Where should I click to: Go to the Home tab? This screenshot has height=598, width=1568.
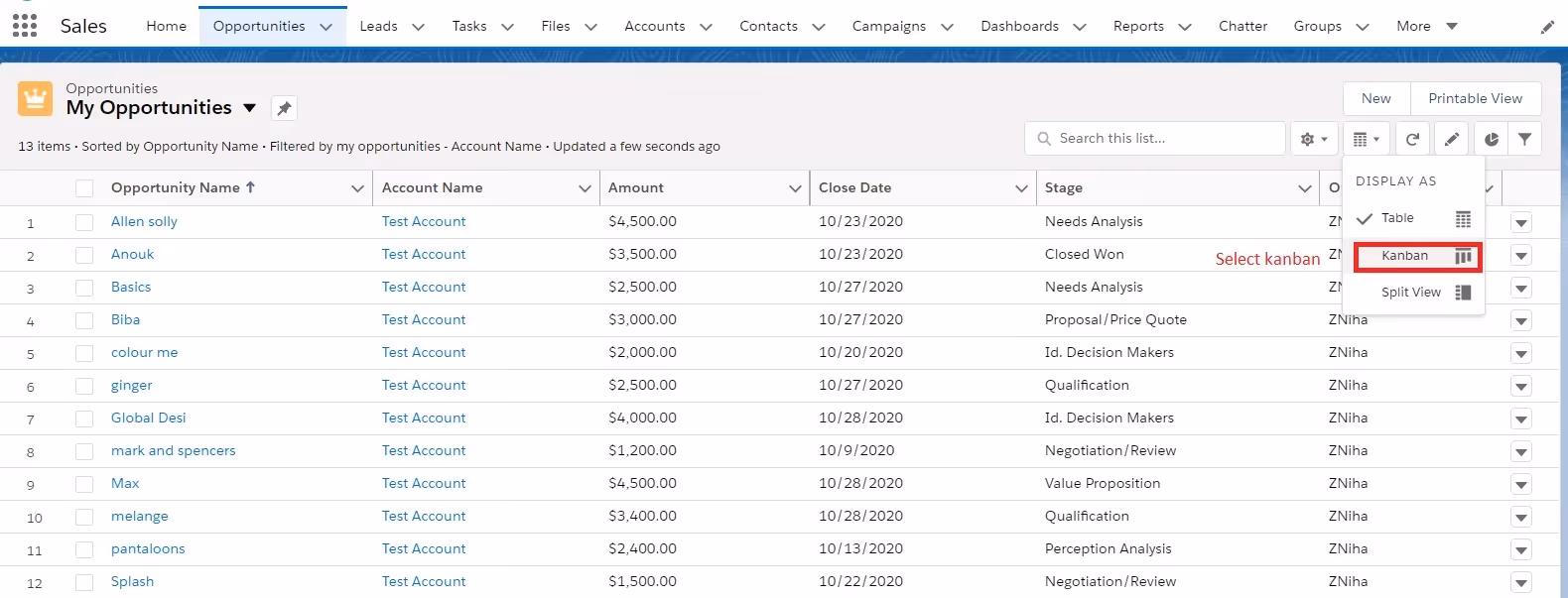(x=166, y=26)
